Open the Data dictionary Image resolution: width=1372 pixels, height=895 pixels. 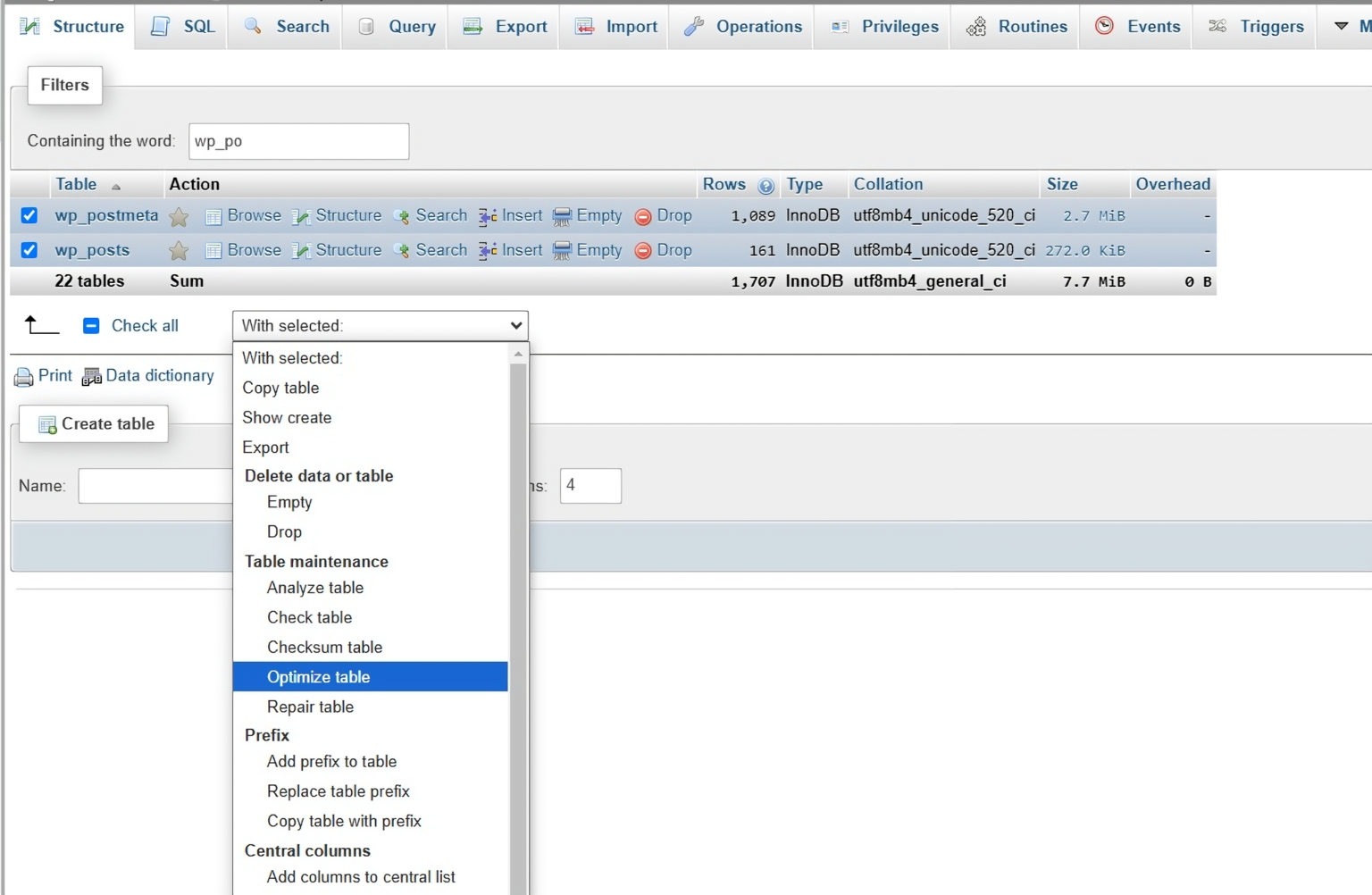[160, 376]
